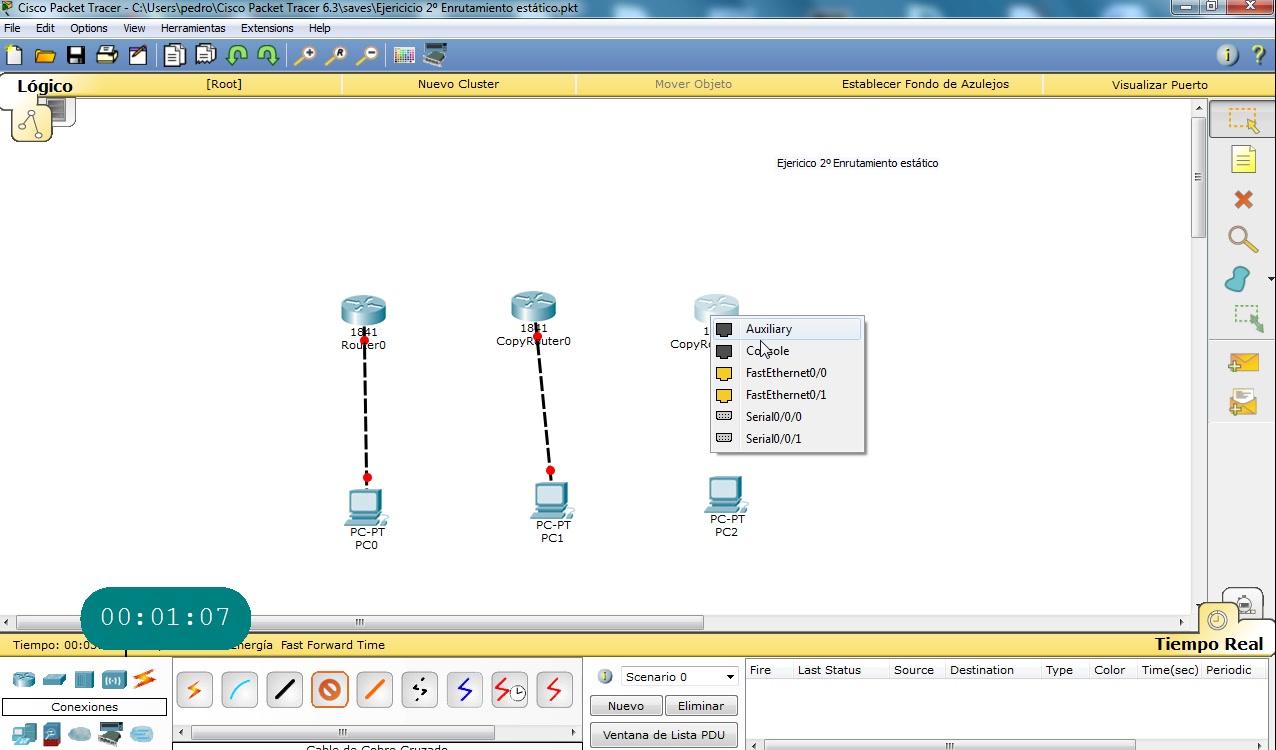The image size is (1276, 750).
Task: Open the Herramientas menu
Action: 193,28
